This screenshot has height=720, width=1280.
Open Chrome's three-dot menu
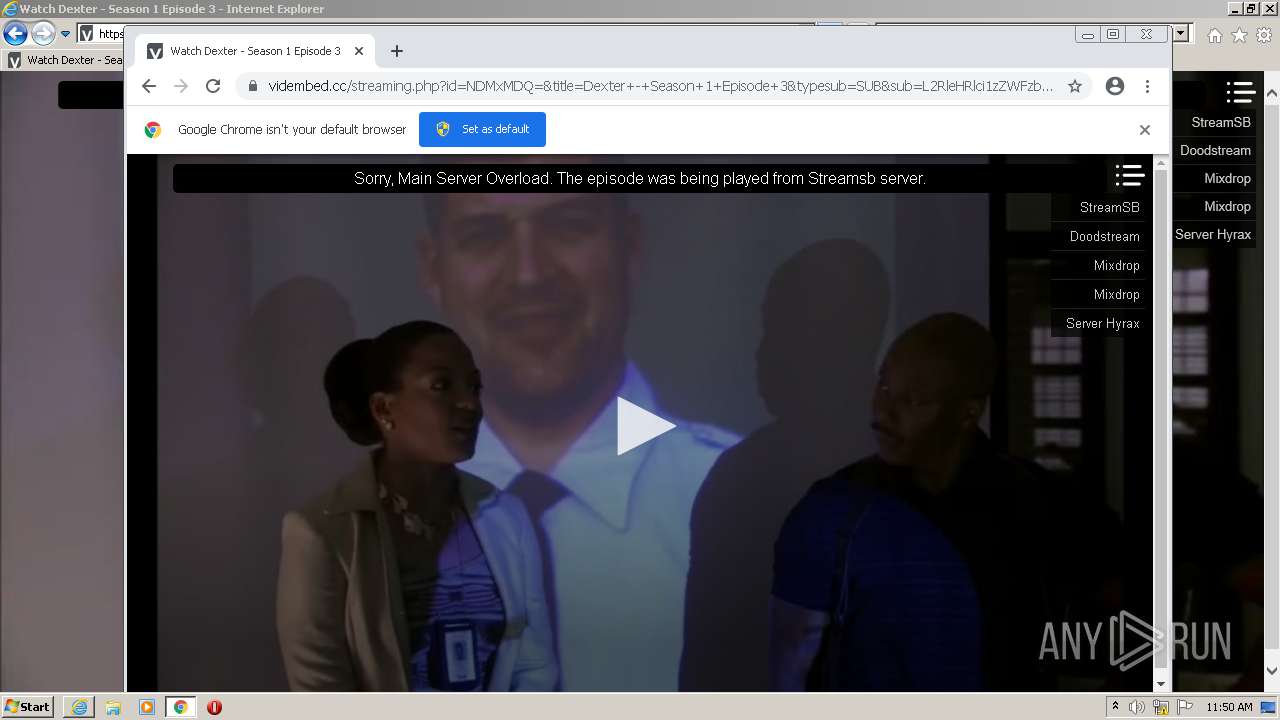pyautogui.click(x=1147, y=86)
